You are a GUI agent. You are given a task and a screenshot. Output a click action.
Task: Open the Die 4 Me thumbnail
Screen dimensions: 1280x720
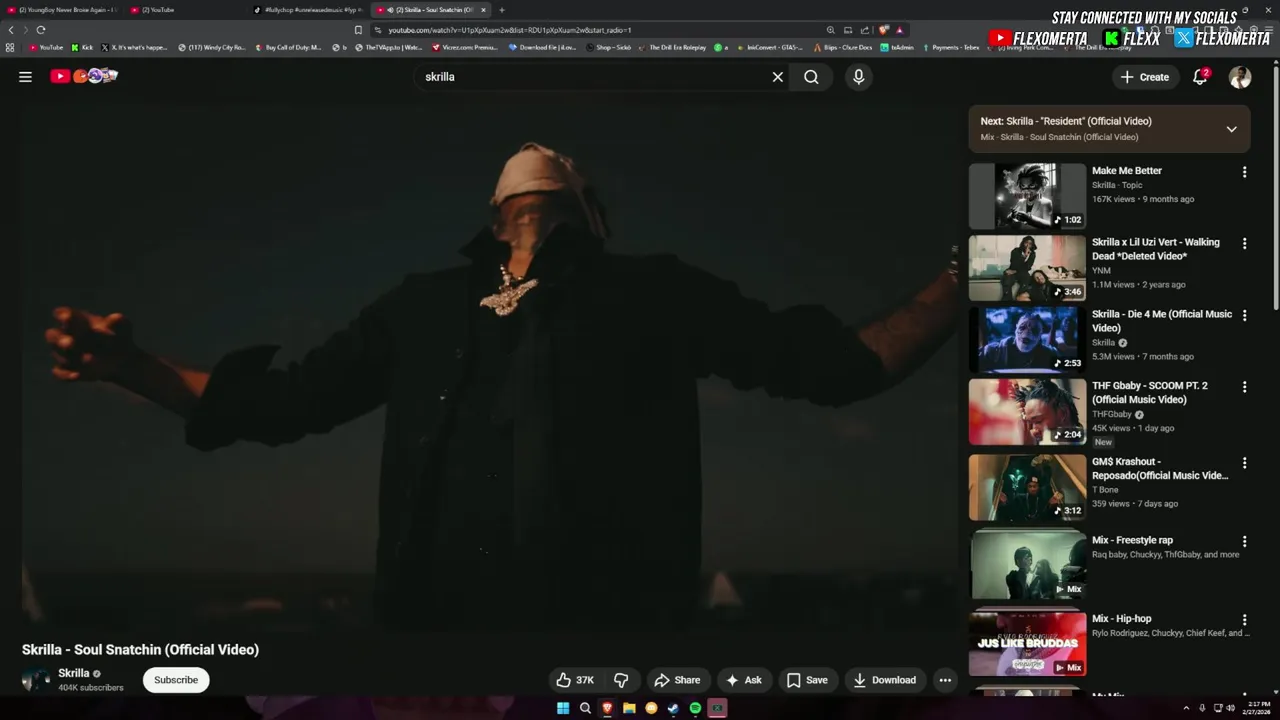pos(1027,340)
